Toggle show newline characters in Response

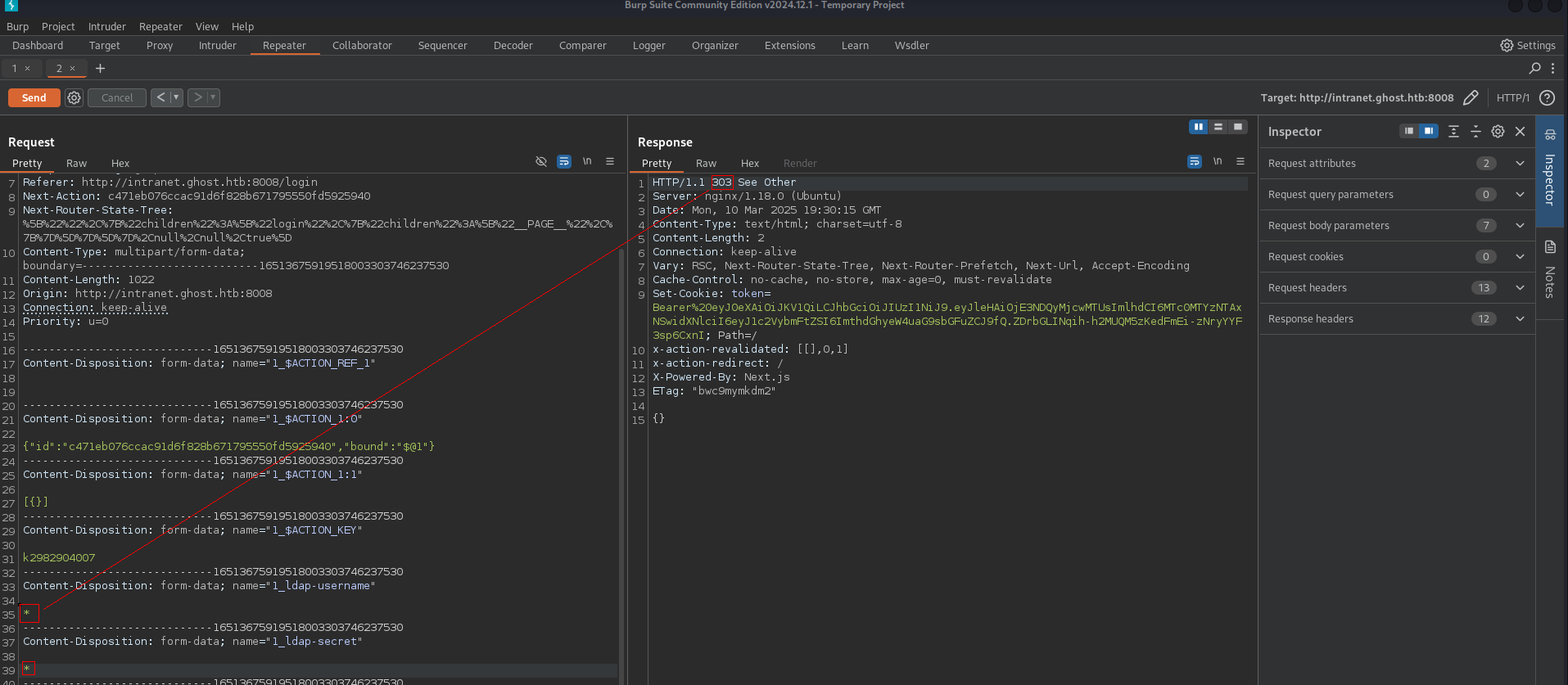(x=1218, y=162)
